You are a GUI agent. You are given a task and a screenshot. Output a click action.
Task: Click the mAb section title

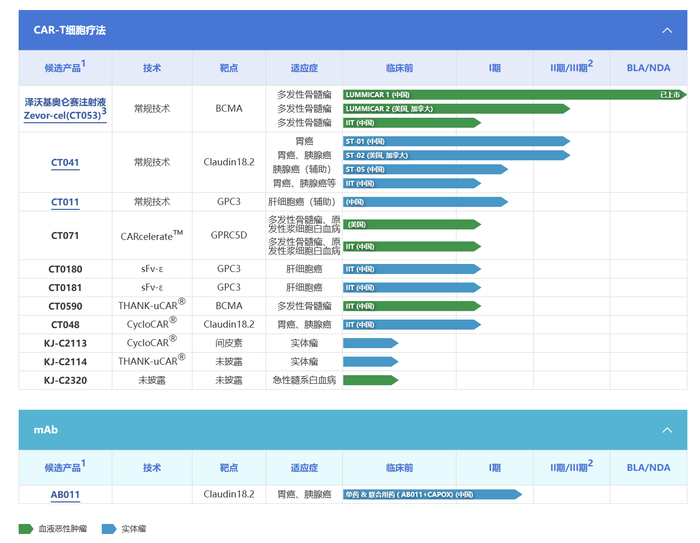pos(46,430)
